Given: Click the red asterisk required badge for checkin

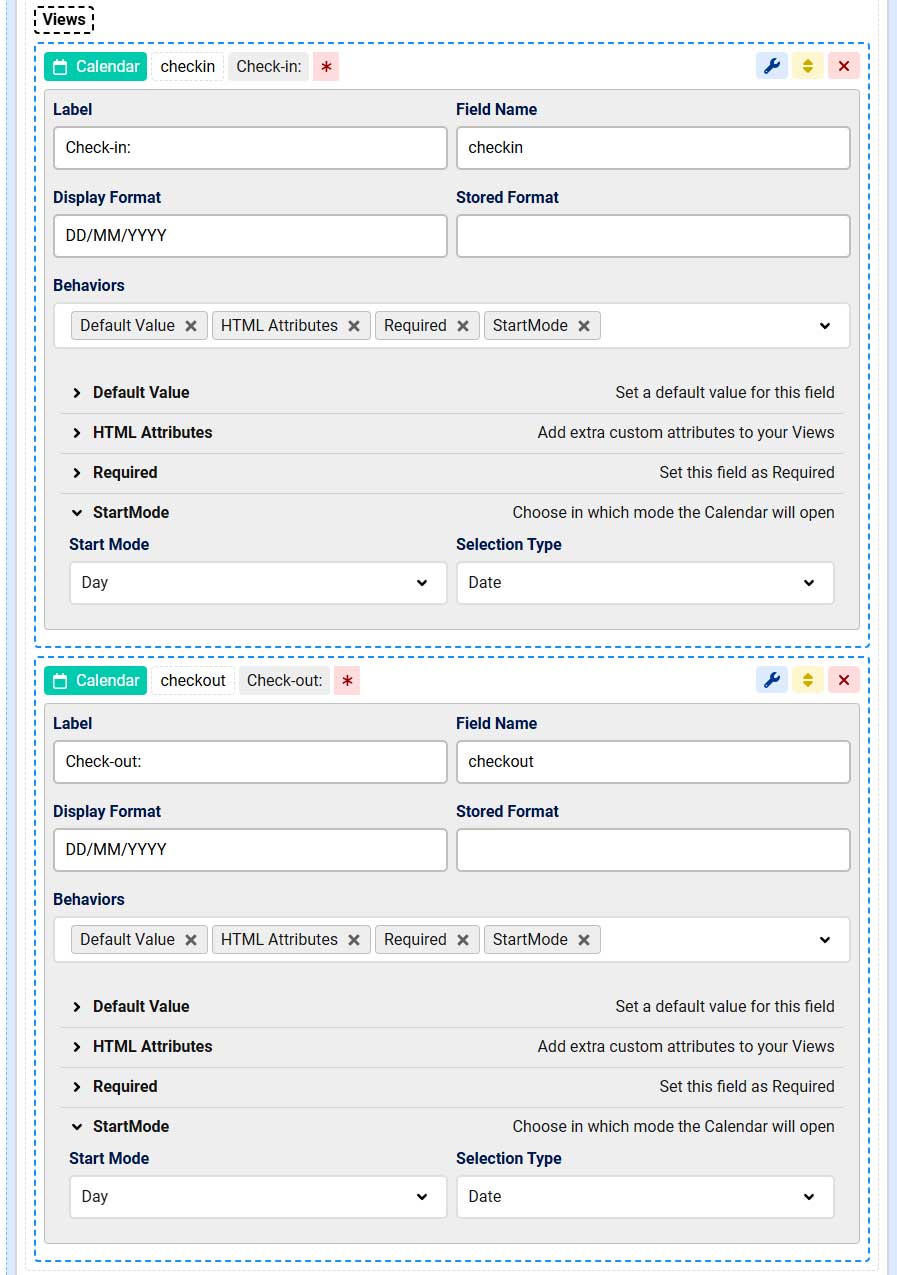Looking at the screenshot, I should click(326, 67).
